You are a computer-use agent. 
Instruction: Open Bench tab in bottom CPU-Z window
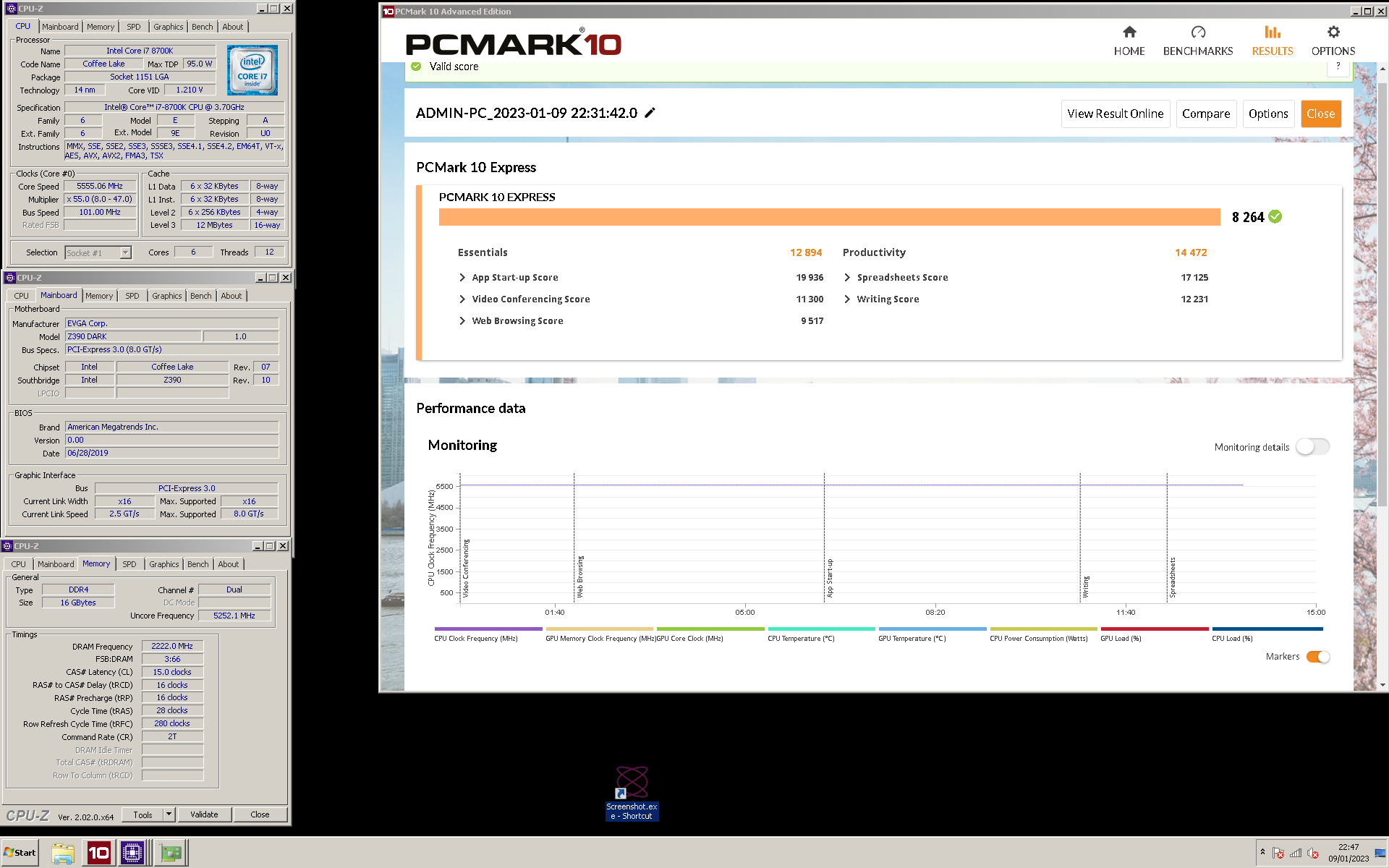click(x=197, y=564)
